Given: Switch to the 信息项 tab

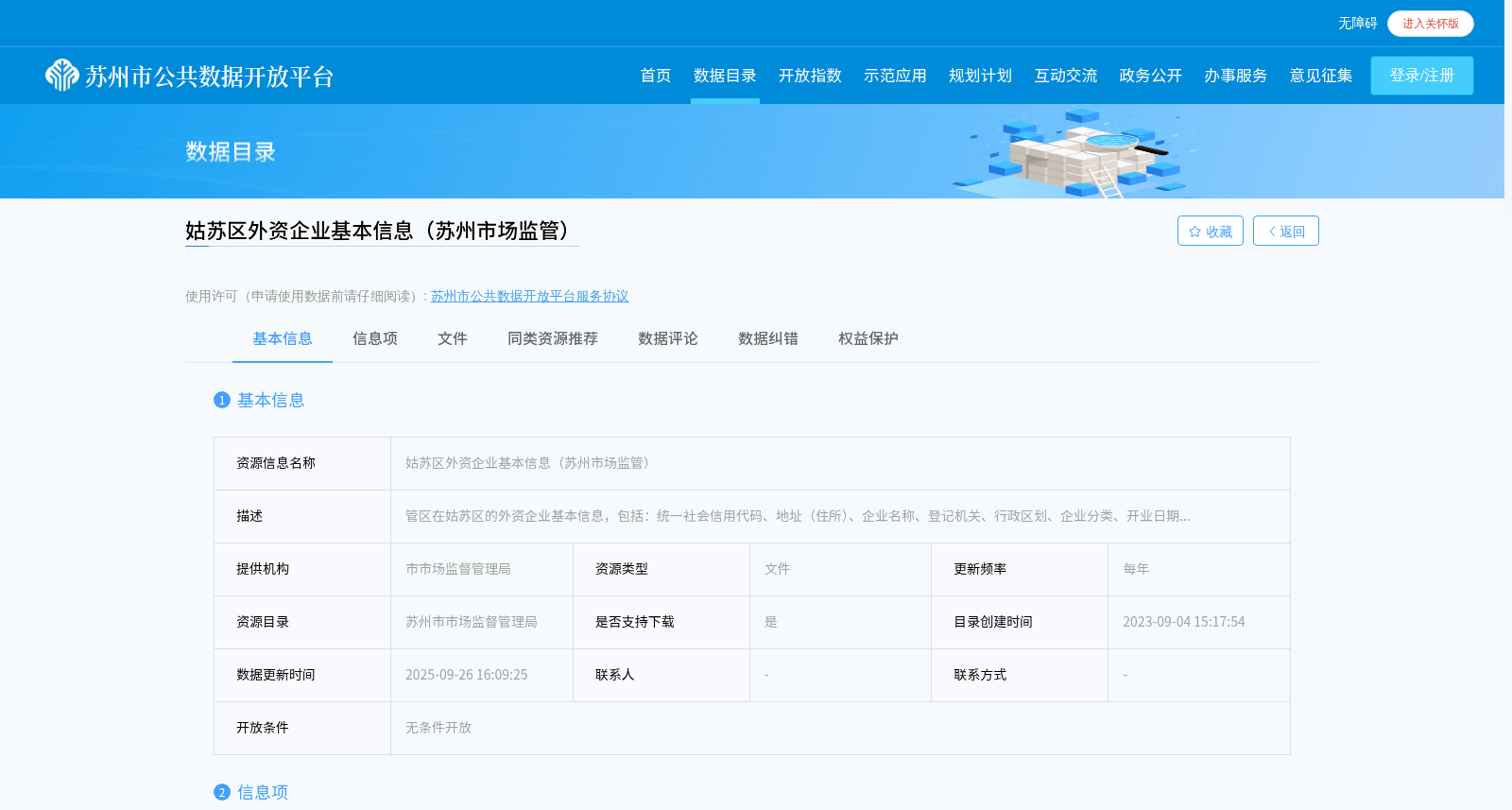Looking at the screenshot, I should point(375,338).
